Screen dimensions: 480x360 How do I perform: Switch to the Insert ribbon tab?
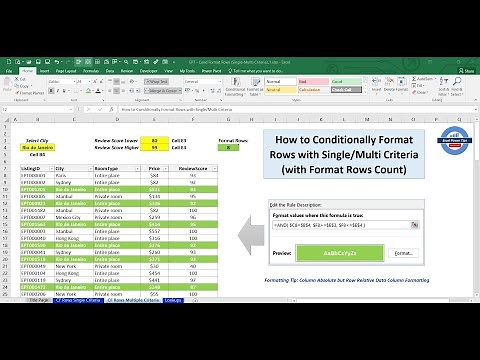(44, 71)
